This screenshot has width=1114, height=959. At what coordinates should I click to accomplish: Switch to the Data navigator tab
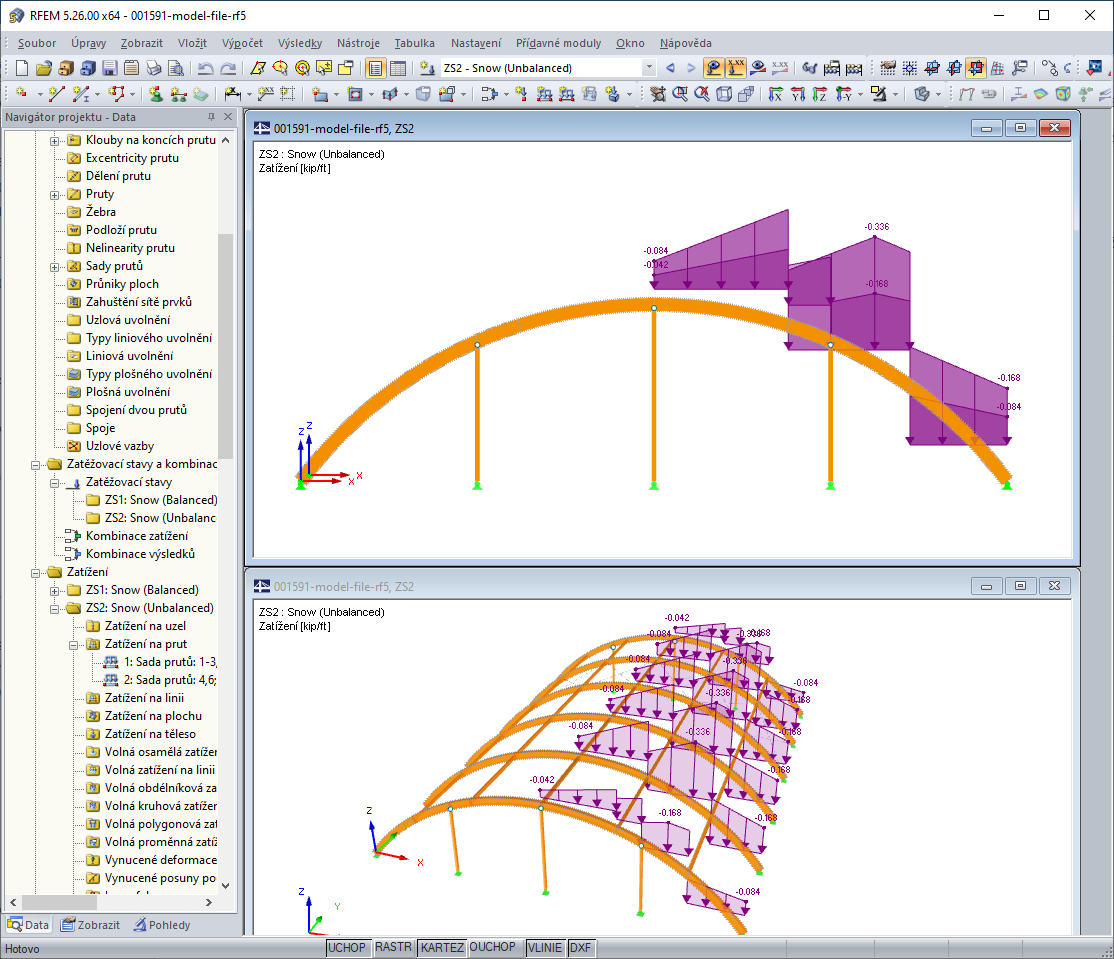click(28, 925)
